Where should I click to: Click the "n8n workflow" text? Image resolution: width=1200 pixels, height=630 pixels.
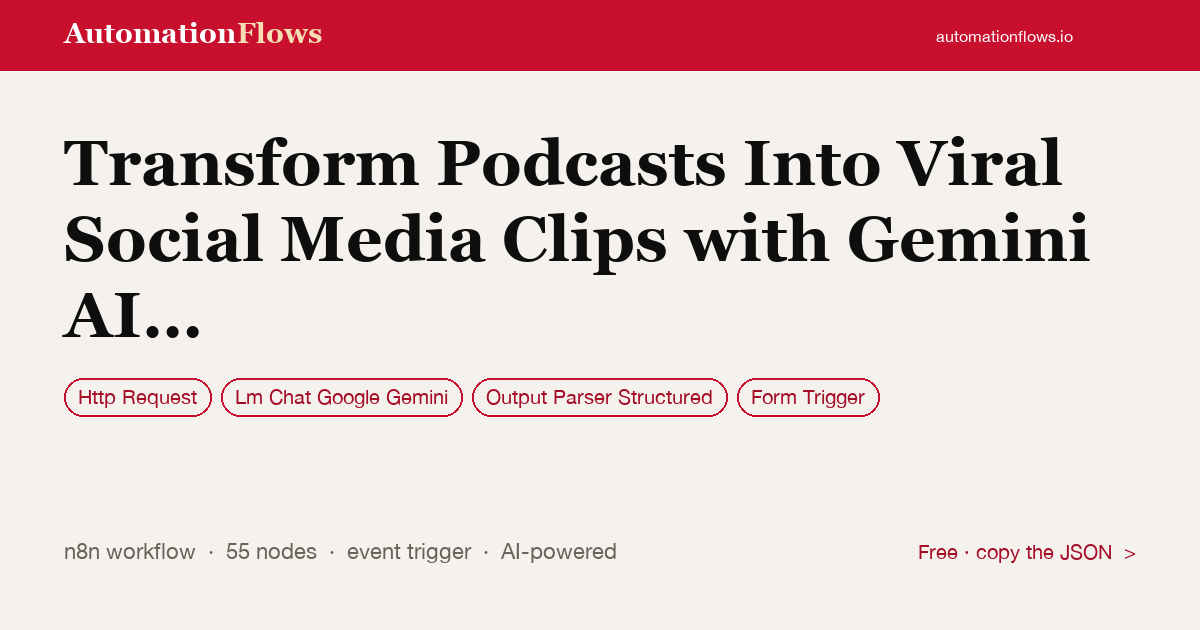click(x=130, y=551)
